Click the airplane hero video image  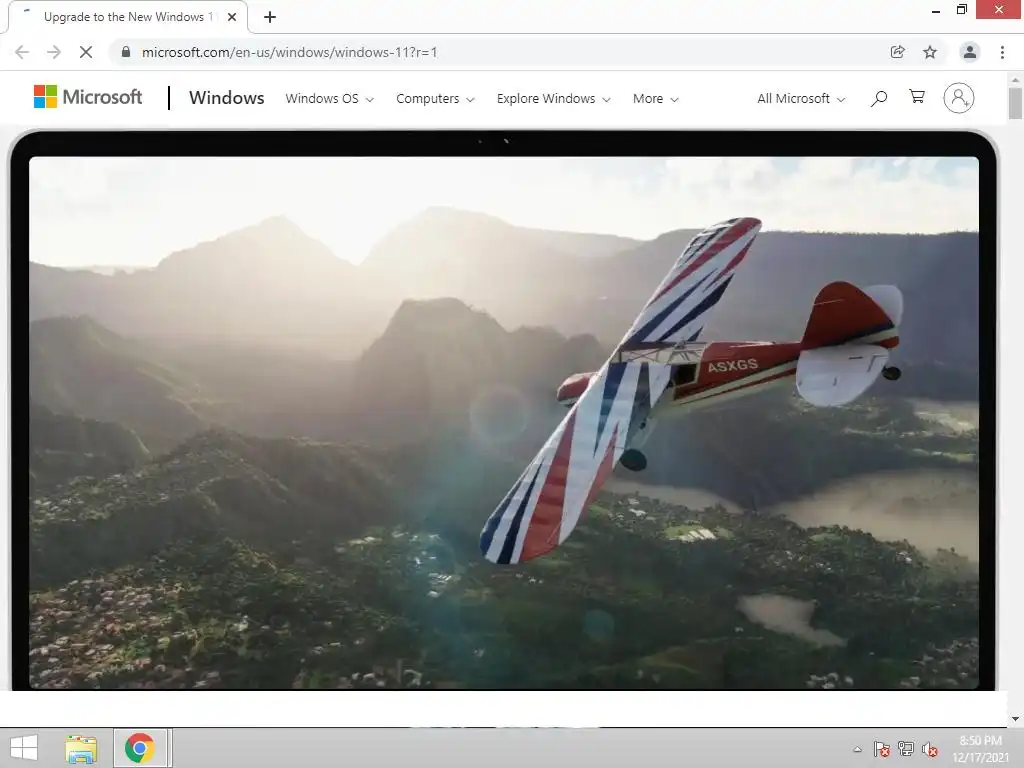pos(504,423)
